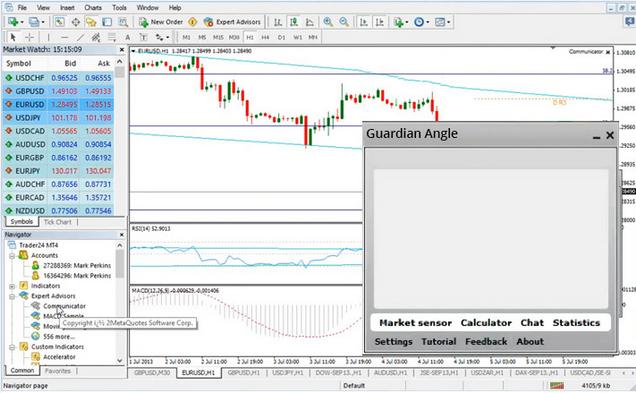Select the Vertical Line drawing tool
Viewport: 636px width, 393px height.
tap(48, 37)
